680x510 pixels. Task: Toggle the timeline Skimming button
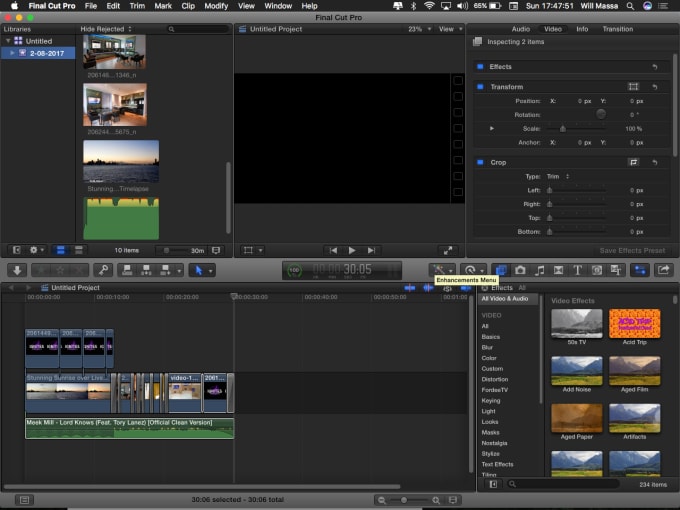[409, 288]
